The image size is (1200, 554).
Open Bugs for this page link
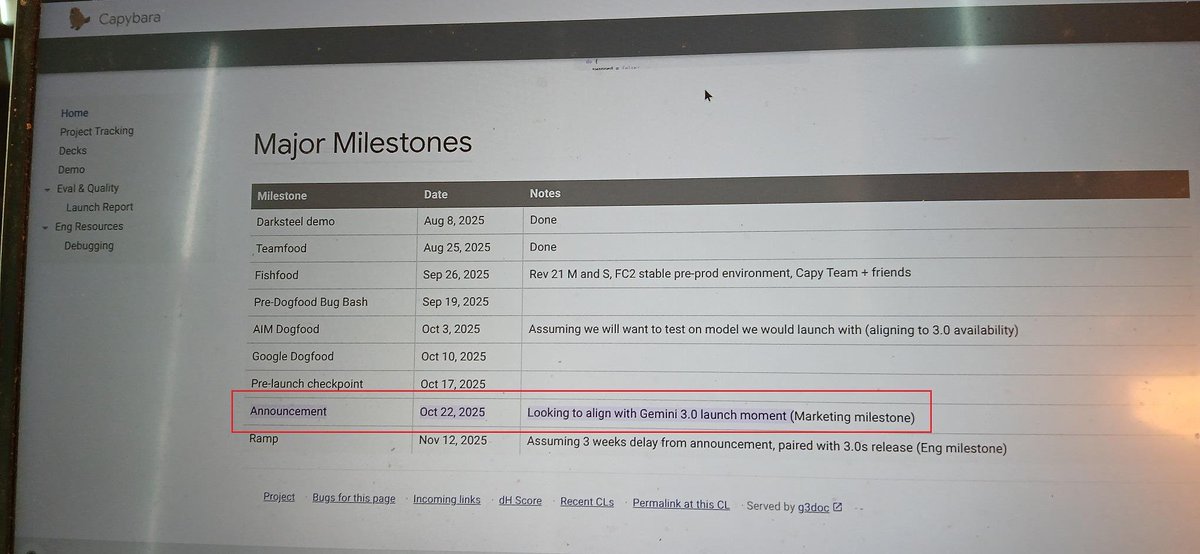click(x=354, y=498)
